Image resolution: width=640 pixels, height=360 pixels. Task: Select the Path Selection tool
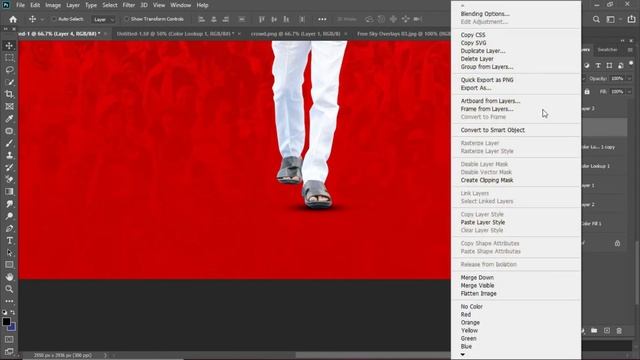[9, 253]
